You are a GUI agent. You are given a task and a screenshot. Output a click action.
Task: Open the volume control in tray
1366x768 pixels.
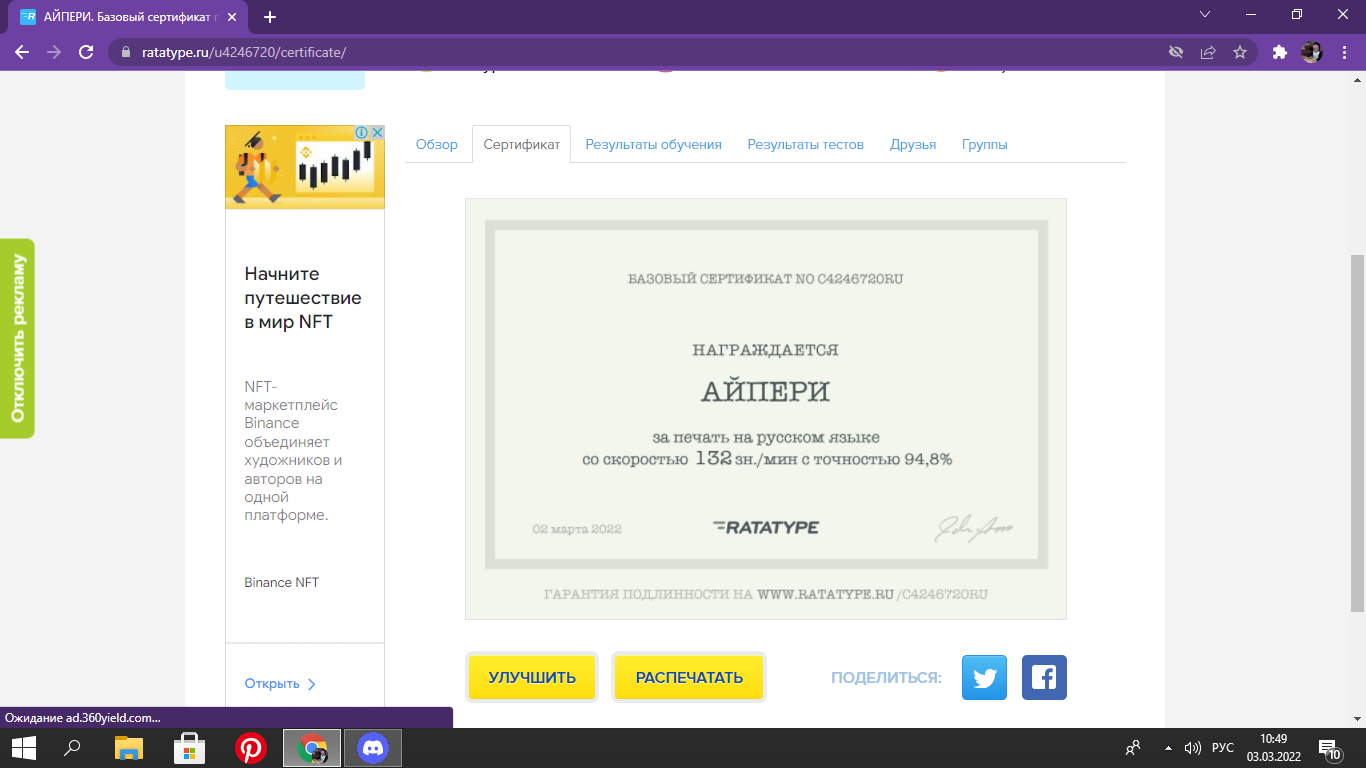(1192, 748)
